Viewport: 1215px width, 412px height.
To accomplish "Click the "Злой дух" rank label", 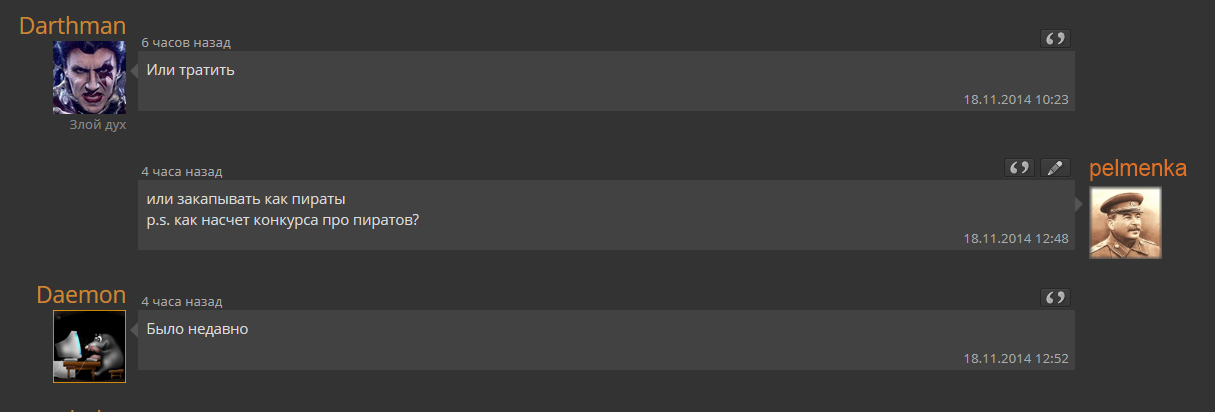I will 98,125.
